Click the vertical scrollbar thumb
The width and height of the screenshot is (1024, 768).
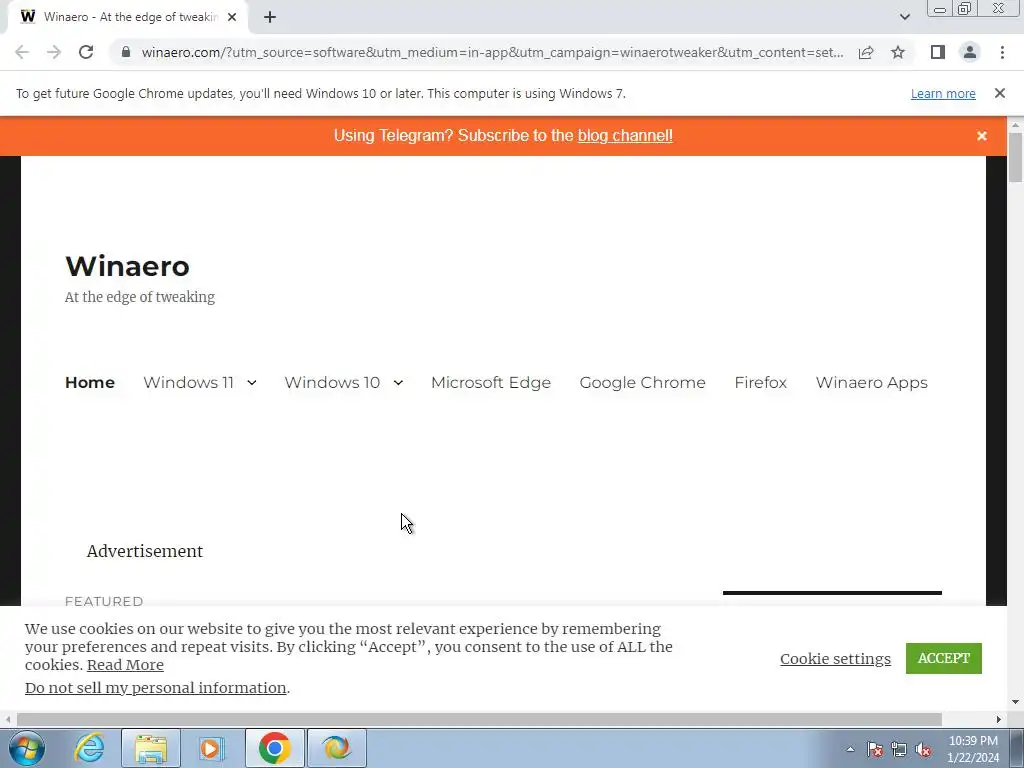pos(1016,157)
